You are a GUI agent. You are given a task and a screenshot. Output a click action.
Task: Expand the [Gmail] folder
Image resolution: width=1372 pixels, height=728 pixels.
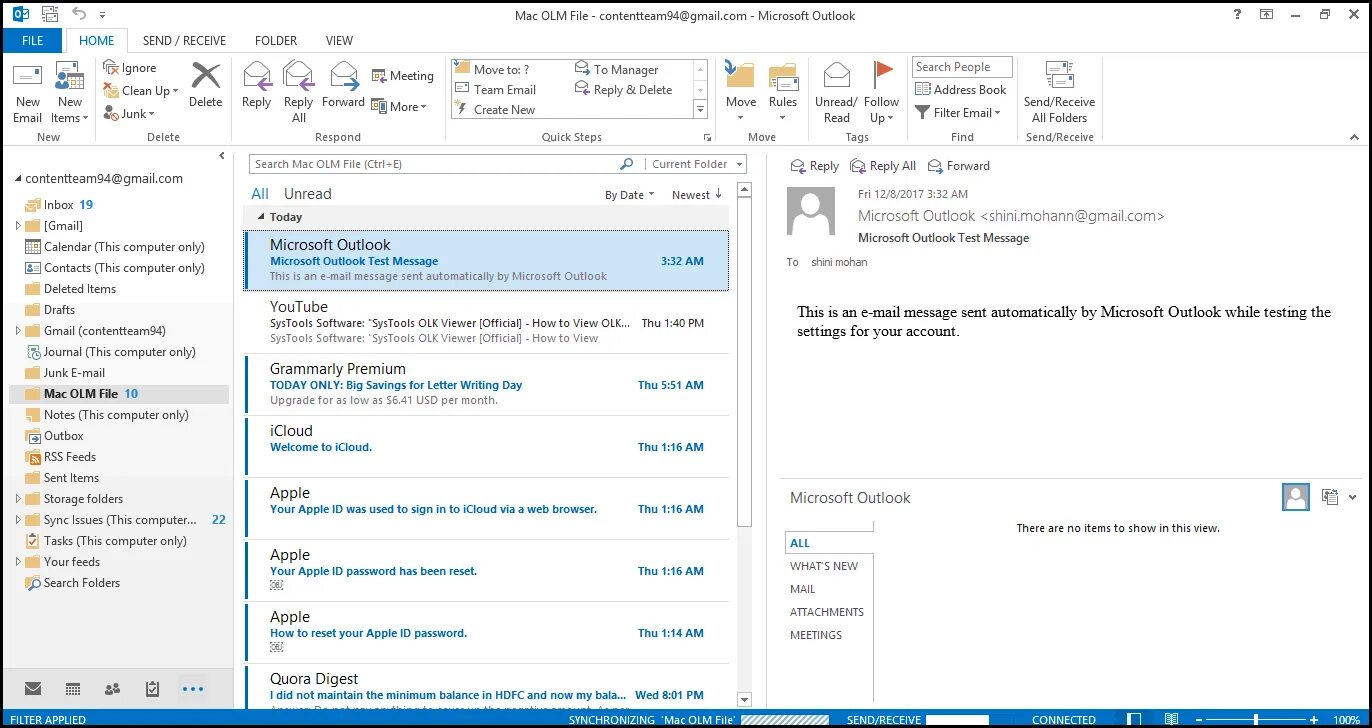click(18, 226)
